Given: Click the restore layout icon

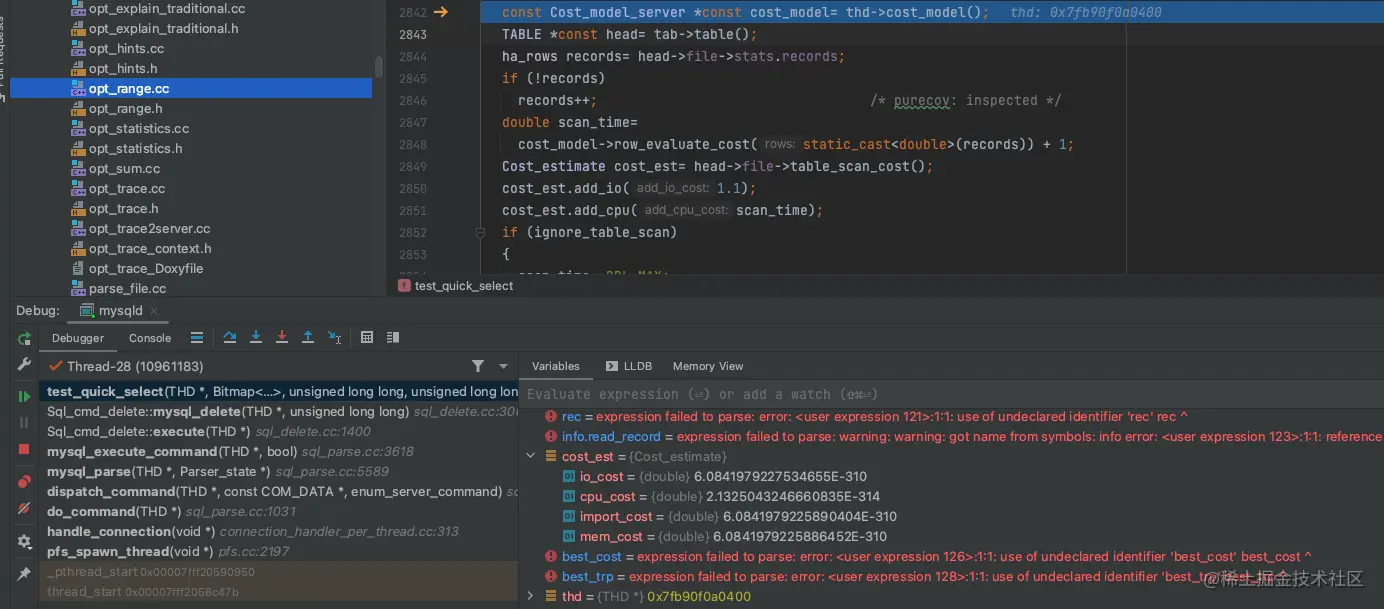Looking at the screenshot, I should pyautogui.click(x=393, y=338).
